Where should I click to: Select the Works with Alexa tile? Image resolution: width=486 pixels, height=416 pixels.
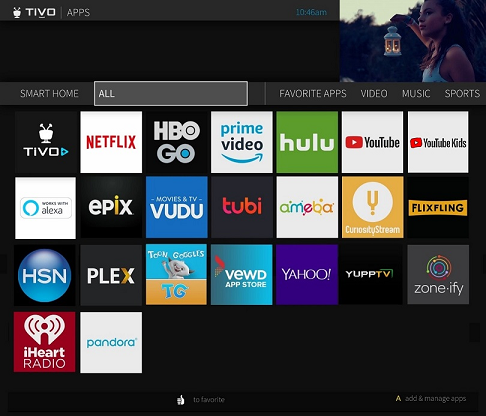tap(45, 208)
